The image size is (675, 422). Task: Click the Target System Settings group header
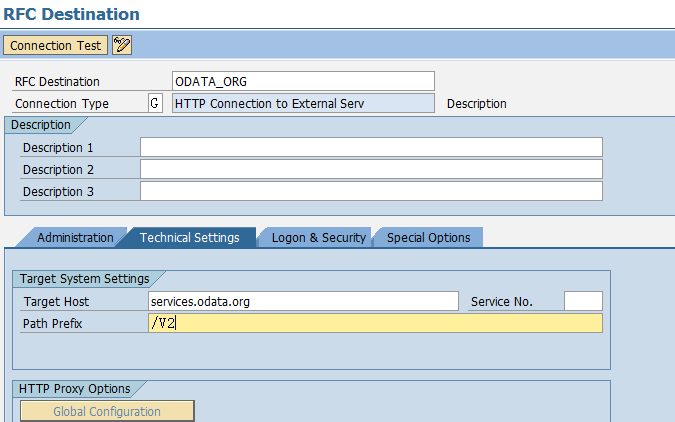(x=84, y=279)
